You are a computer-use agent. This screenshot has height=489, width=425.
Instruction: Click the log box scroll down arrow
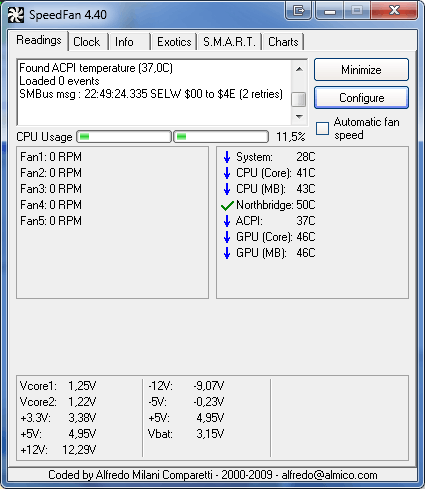pos(299,117)
